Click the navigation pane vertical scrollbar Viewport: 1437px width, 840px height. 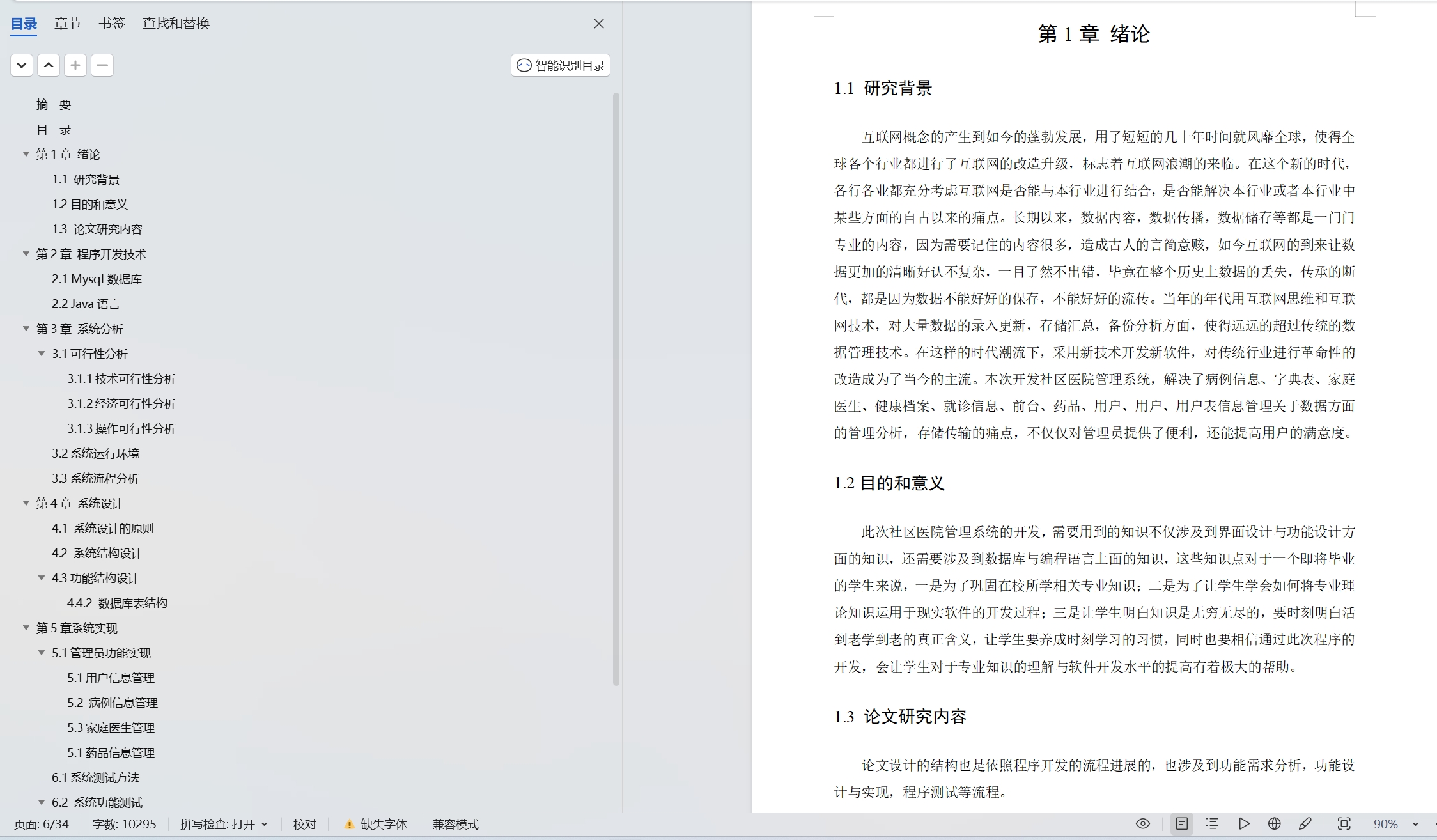coord(616,389)
